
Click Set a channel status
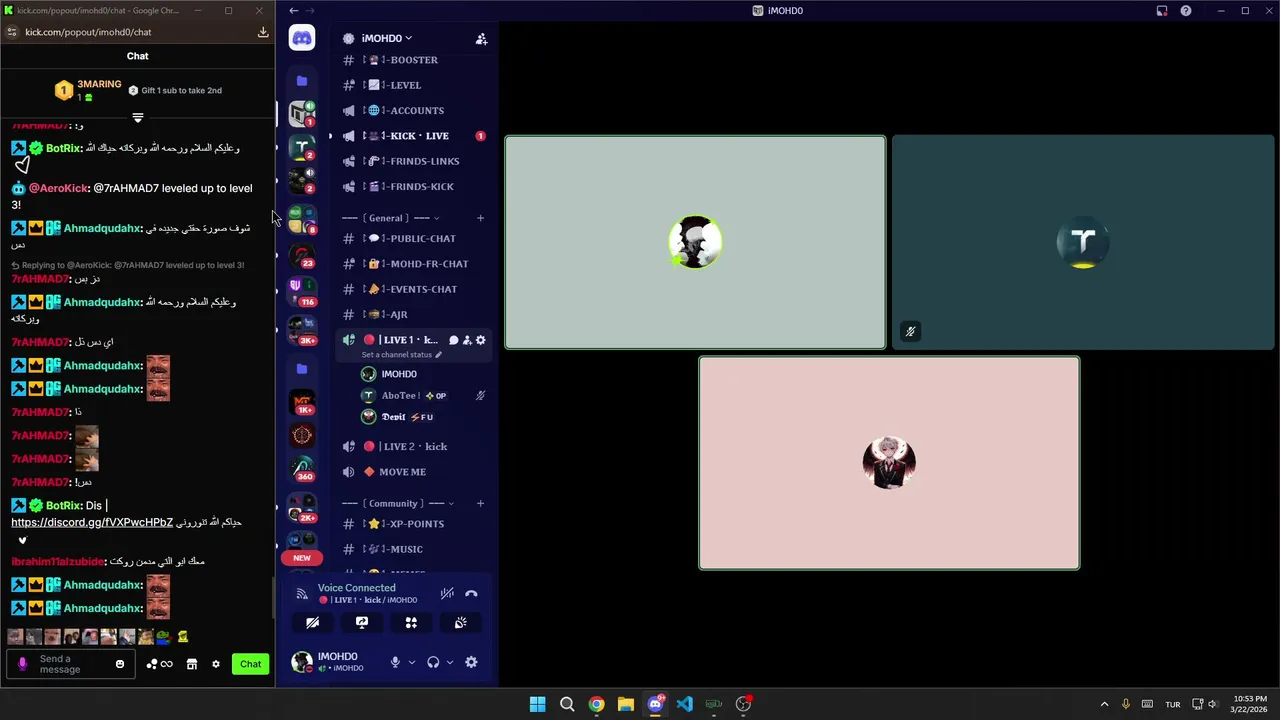401,355
